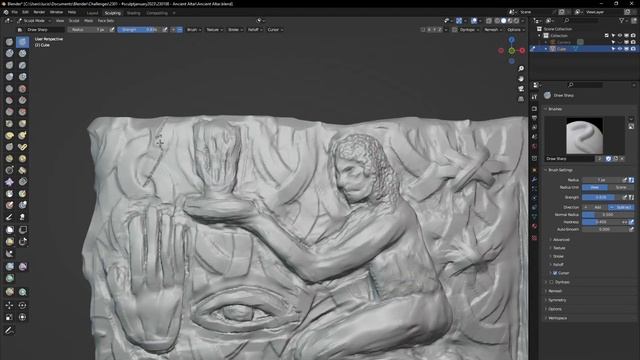Click the Strength slider in tool settings header
The height and width of the screenshot is (360, 640).
click(140, 30)
